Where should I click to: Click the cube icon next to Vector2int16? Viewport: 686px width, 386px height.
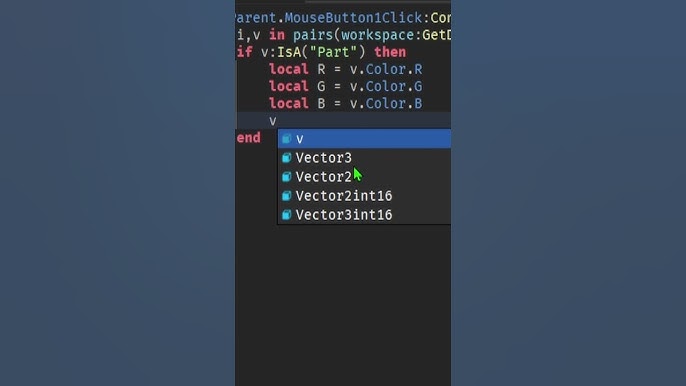(287, 196)
